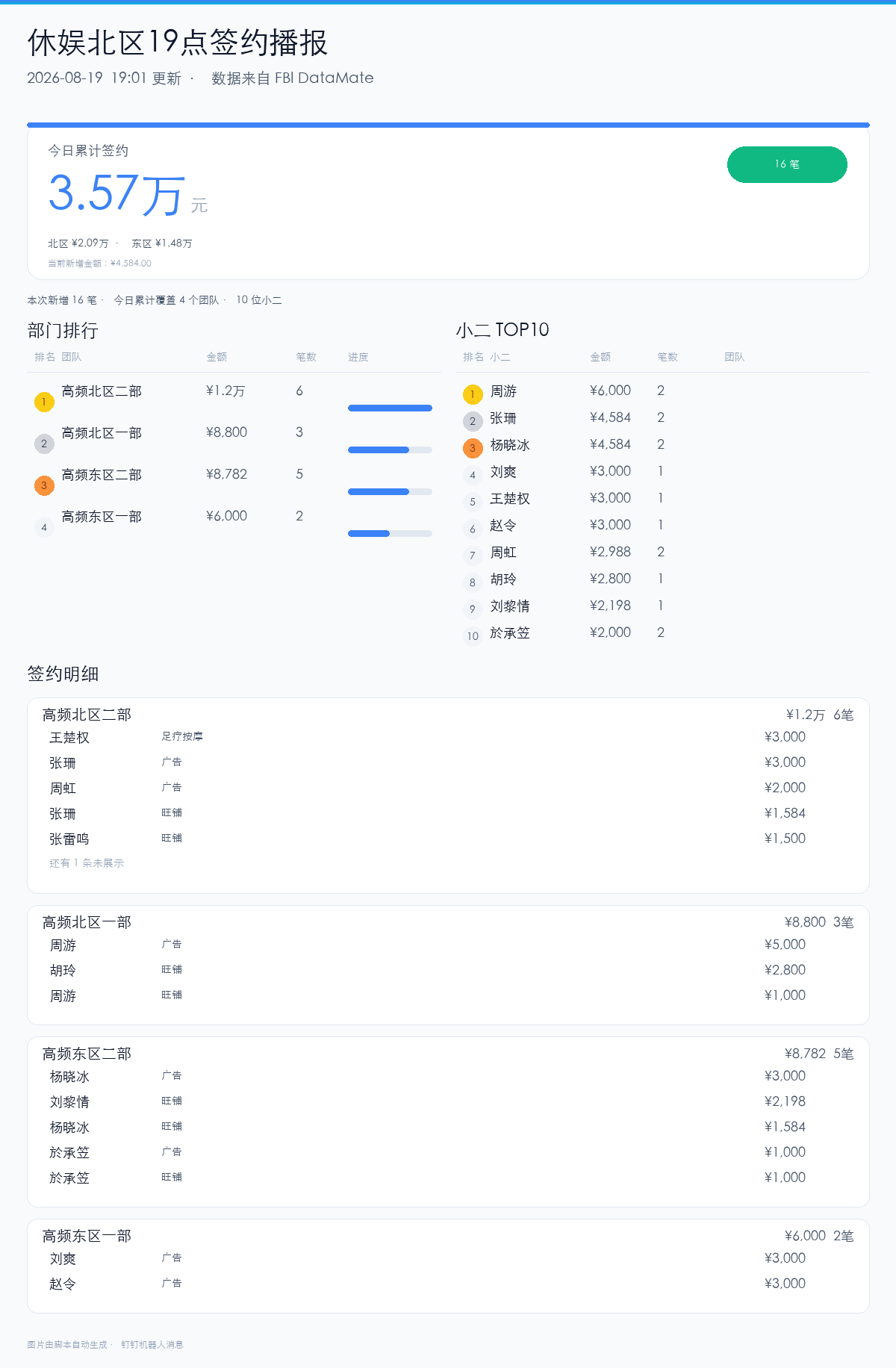
Task: Click the gold rank 1 badge beside 周游
Action: pyautogui.click(x=473, y=394)
